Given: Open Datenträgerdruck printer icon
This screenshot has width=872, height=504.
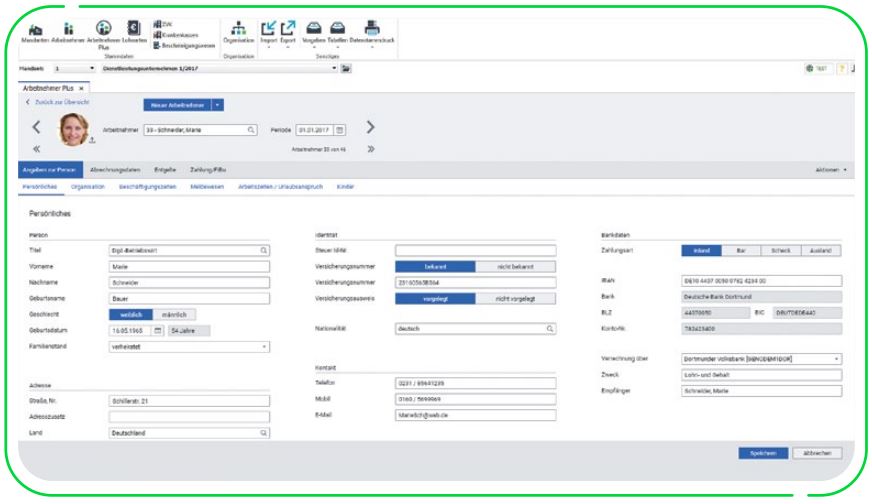Looking at the screenshot, I should (371, 29).
